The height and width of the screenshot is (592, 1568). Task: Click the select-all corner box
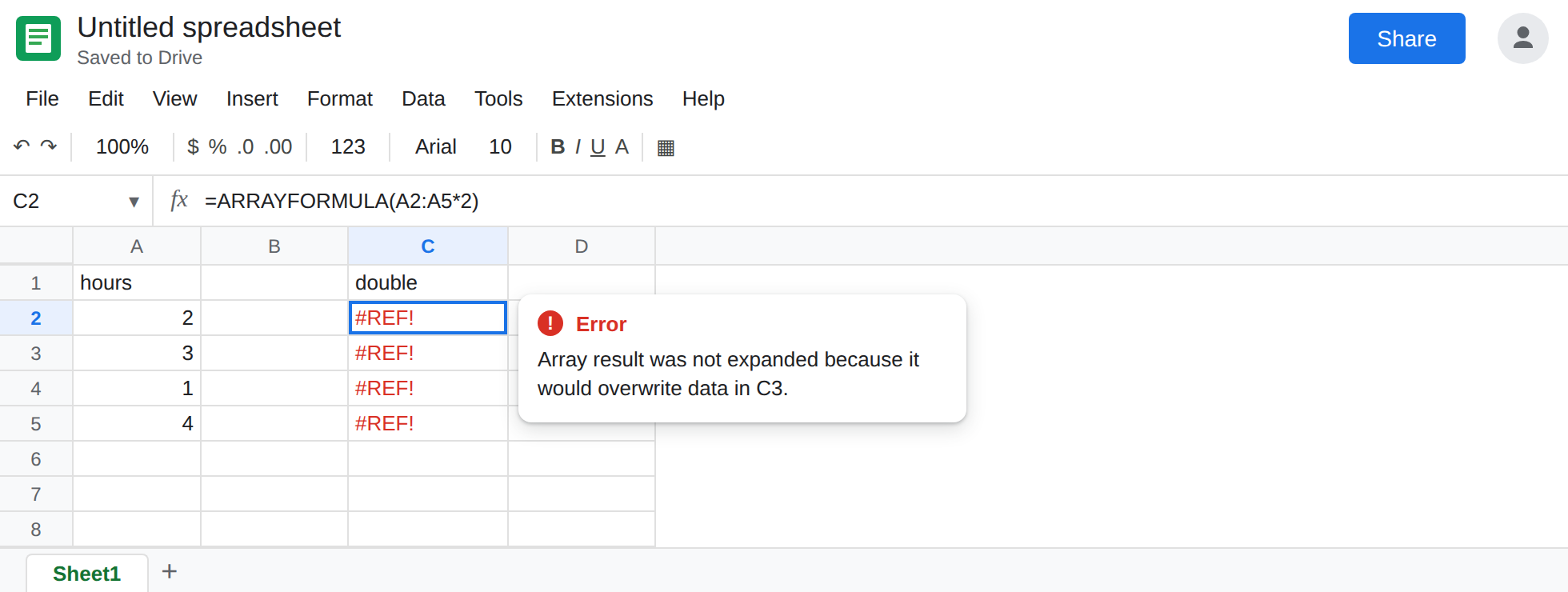tap(36, 246)
